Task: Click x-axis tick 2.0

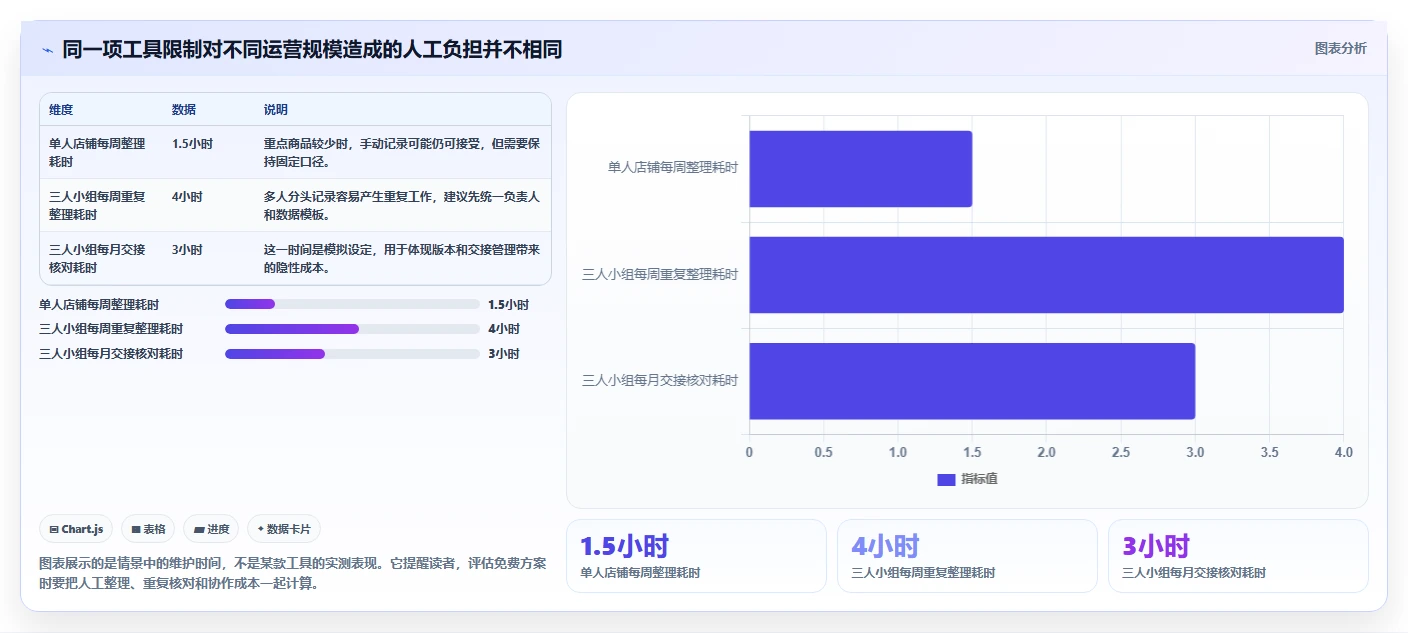Action: pos(1046,452)
